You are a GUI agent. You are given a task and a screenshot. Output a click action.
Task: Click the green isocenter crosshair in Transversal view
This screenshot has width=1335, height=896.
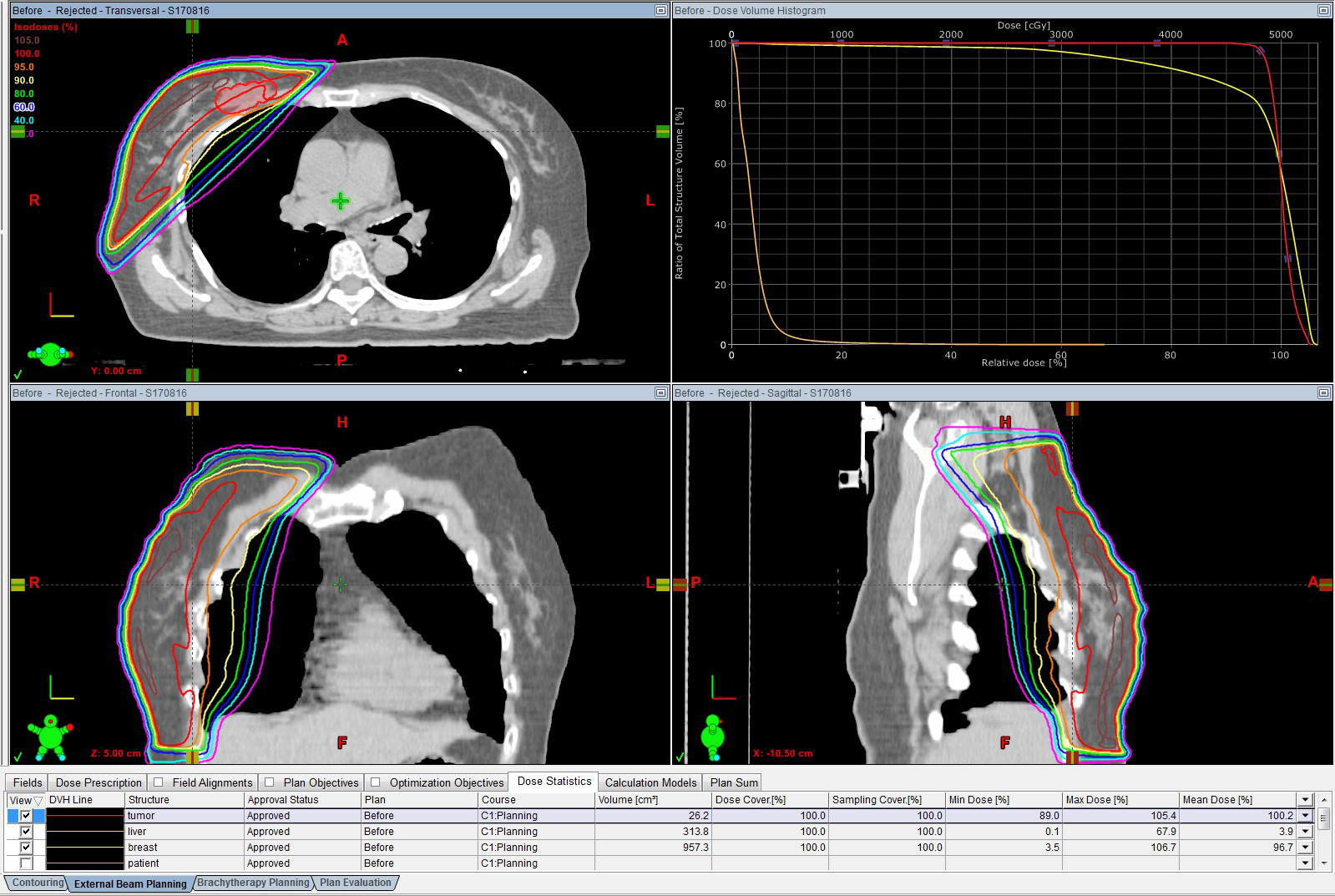(340, 201)
